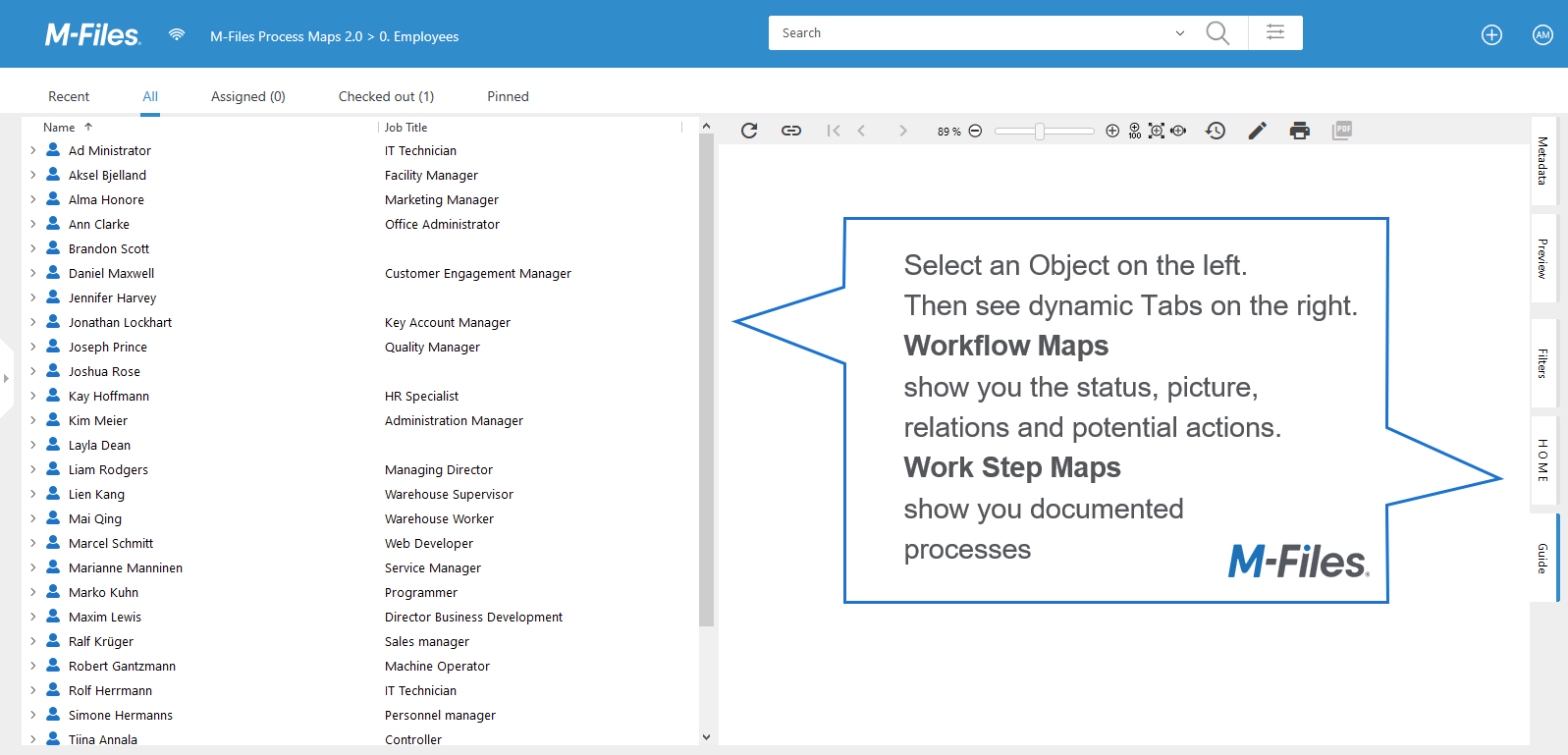Viewport: 1568px width, 755px height.
Task: Click the copy link icon
Action: click(791, 131)
